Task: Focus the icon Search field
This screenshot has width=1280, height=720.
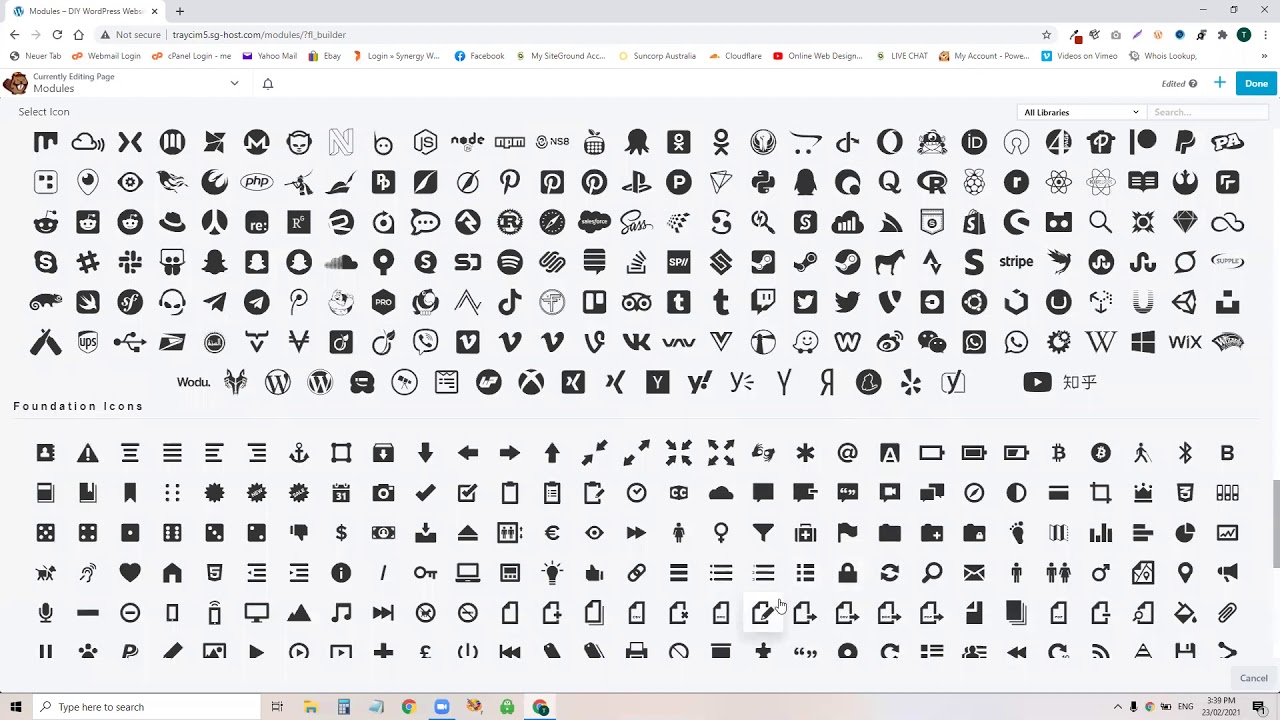Action: click(x=1207, y=112)
